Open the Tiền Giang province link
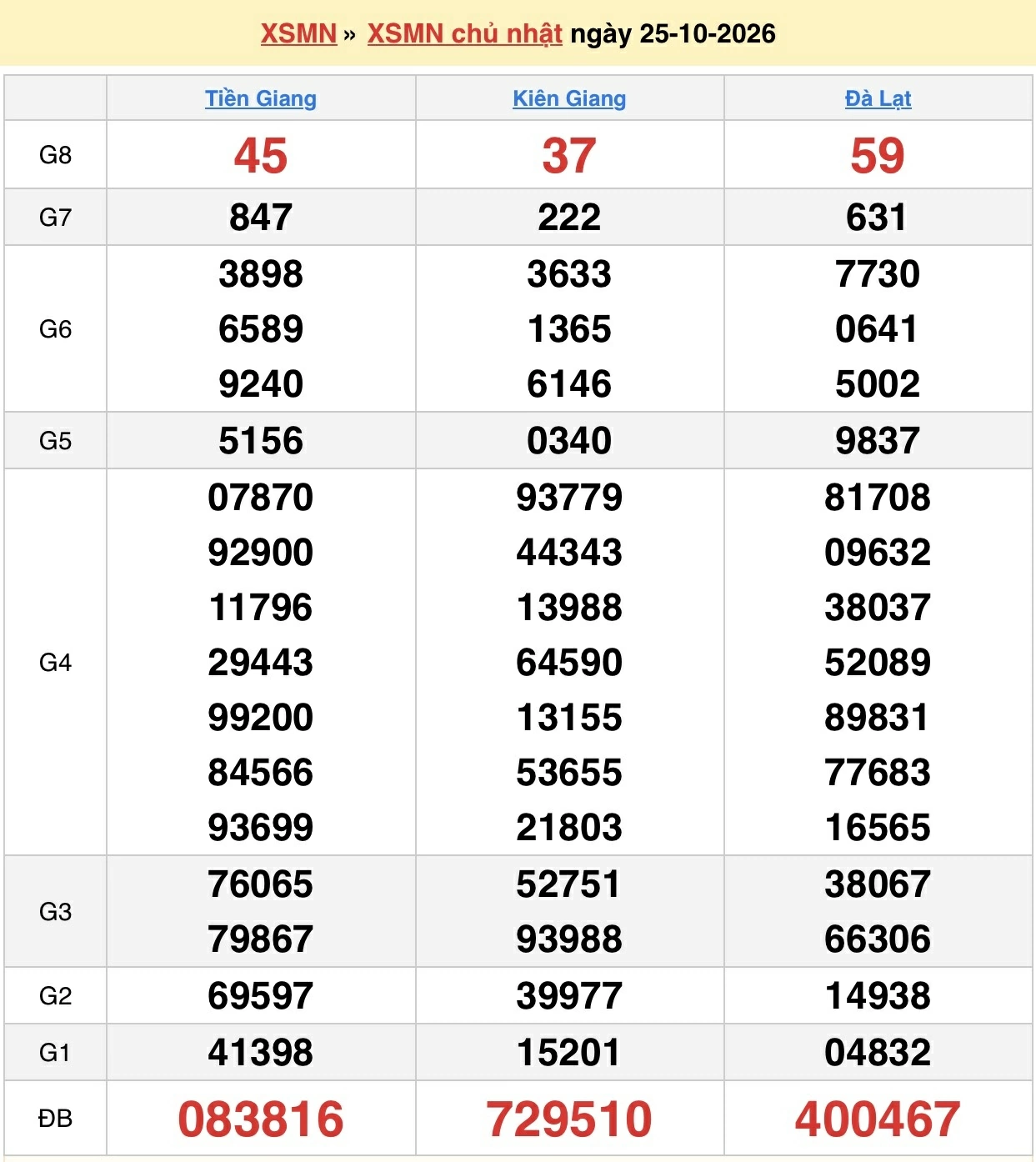 click(261, 98)
